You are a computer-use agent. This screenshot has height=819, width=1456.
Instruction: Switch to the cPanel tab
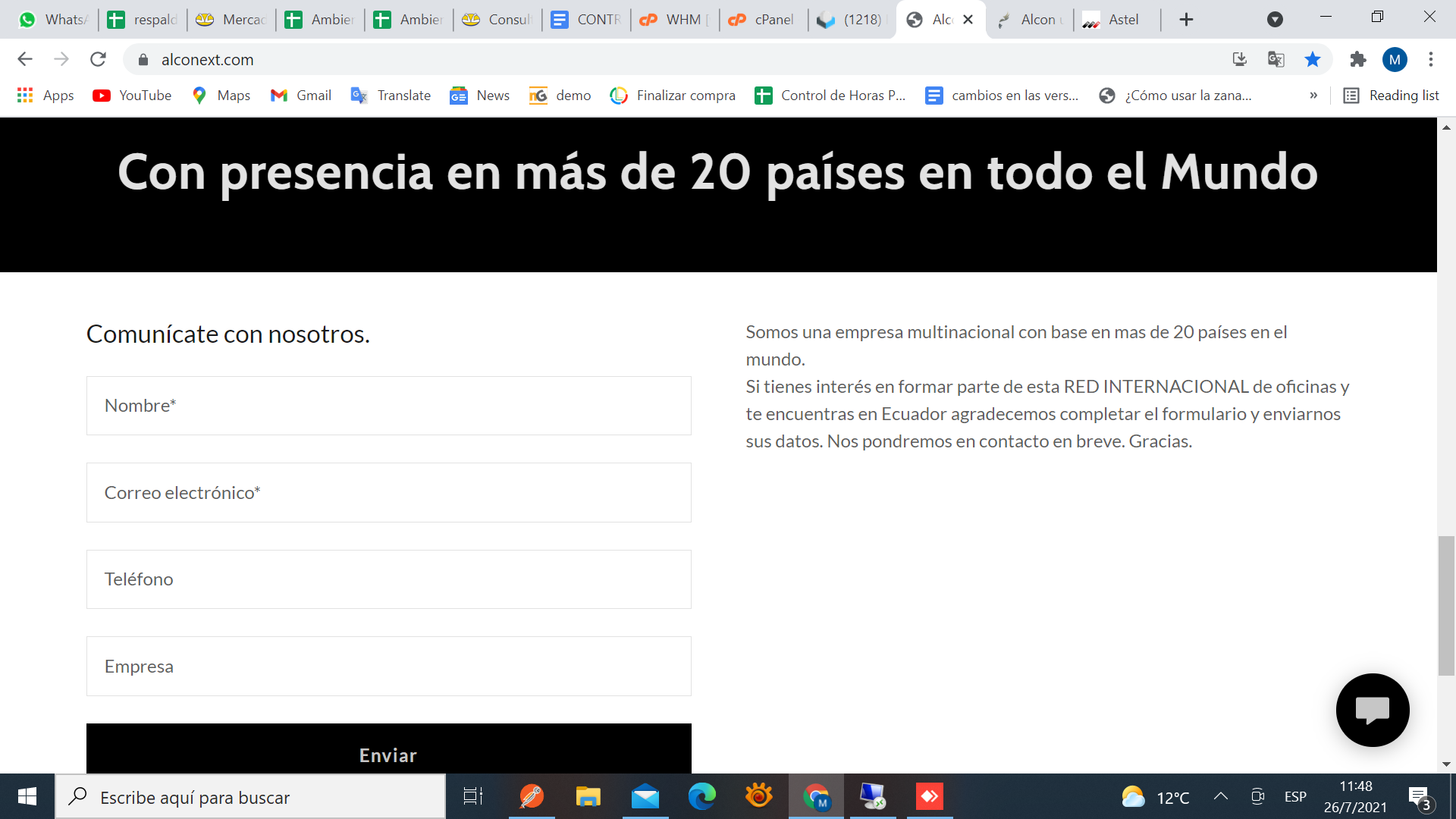(763, 20)
